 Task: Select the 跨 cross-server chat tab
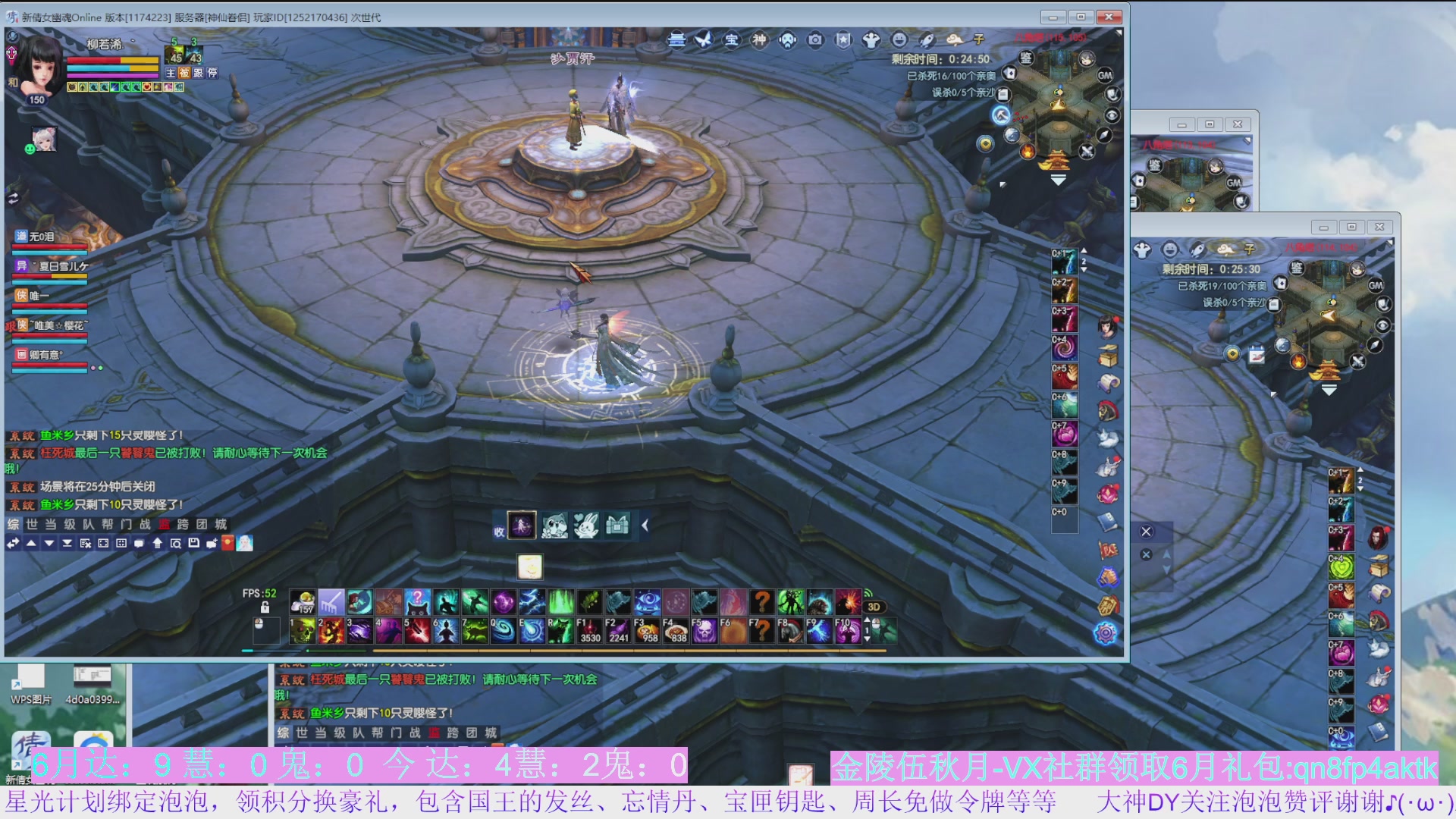click(183, 524)
